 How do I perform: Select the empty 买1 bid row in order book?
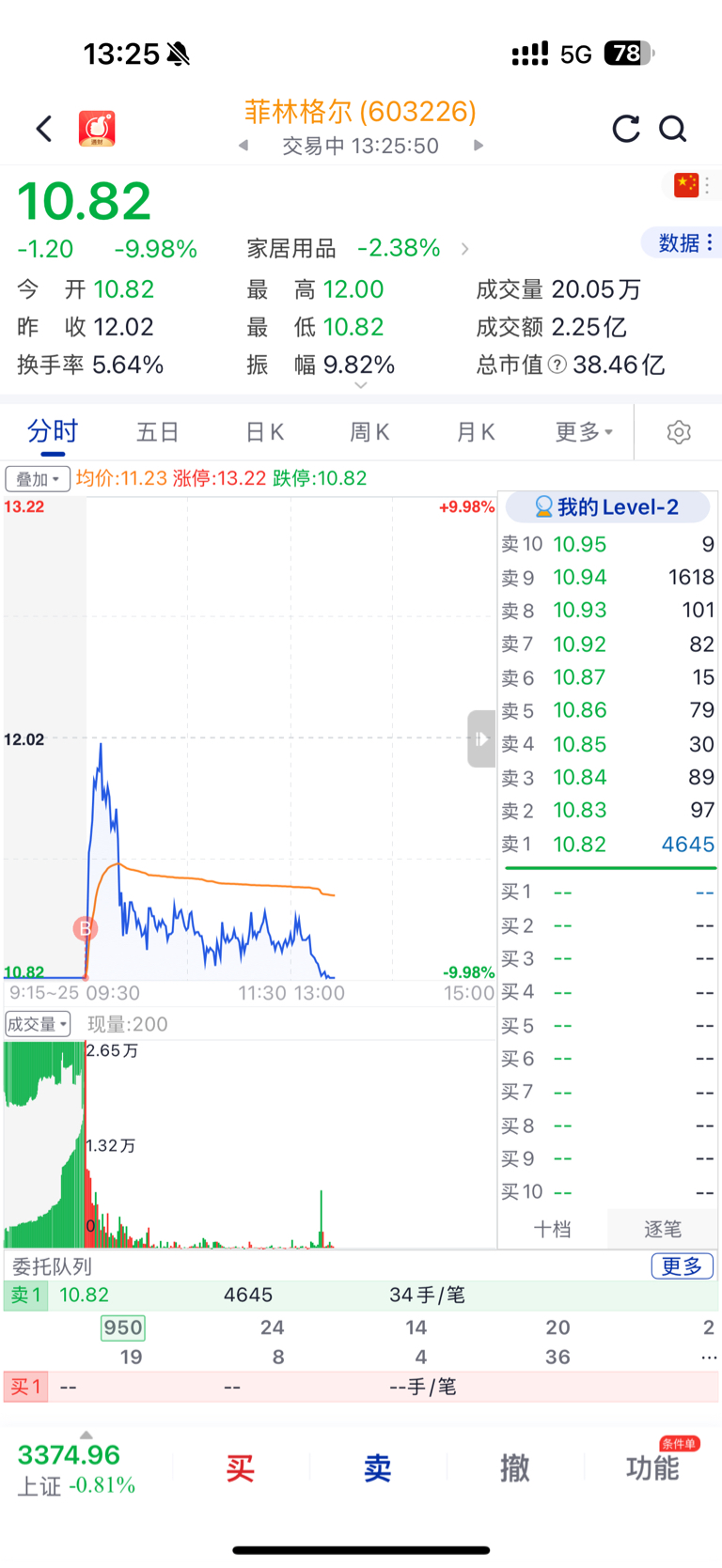[x=608, y=893]
